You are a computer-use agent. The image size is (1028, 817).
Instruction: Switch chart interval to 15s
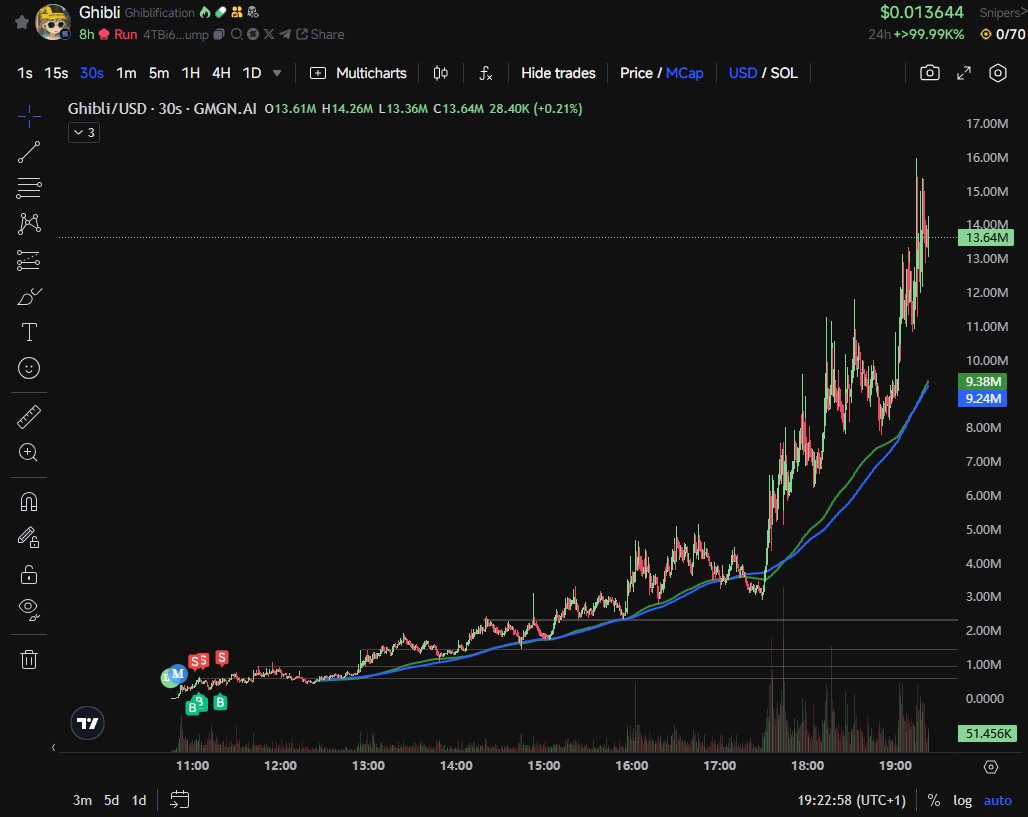tap(56, 73)
